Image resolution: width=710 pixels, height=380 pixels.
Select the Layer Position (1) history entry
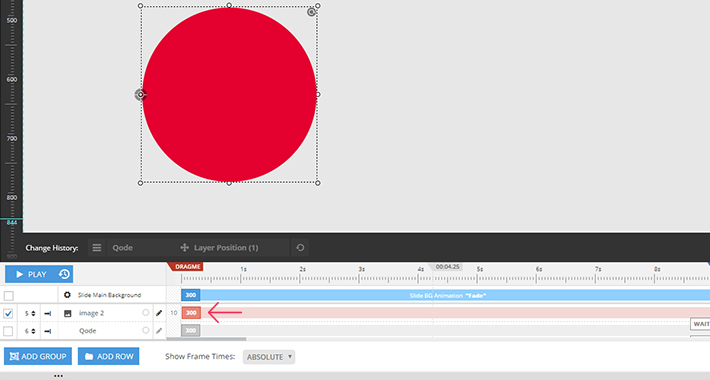(x=226, y=248)
